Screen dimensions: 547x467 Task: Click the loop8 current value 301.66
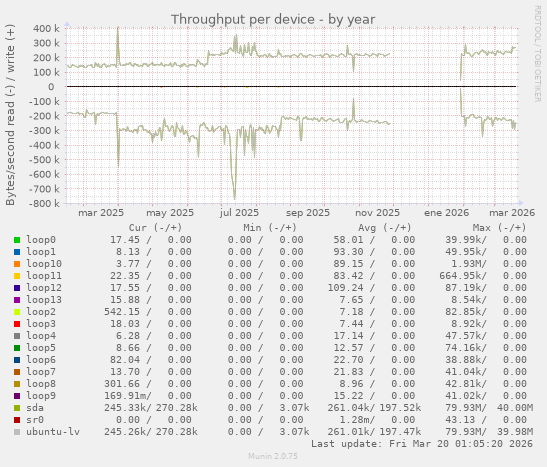pos(122,384)
